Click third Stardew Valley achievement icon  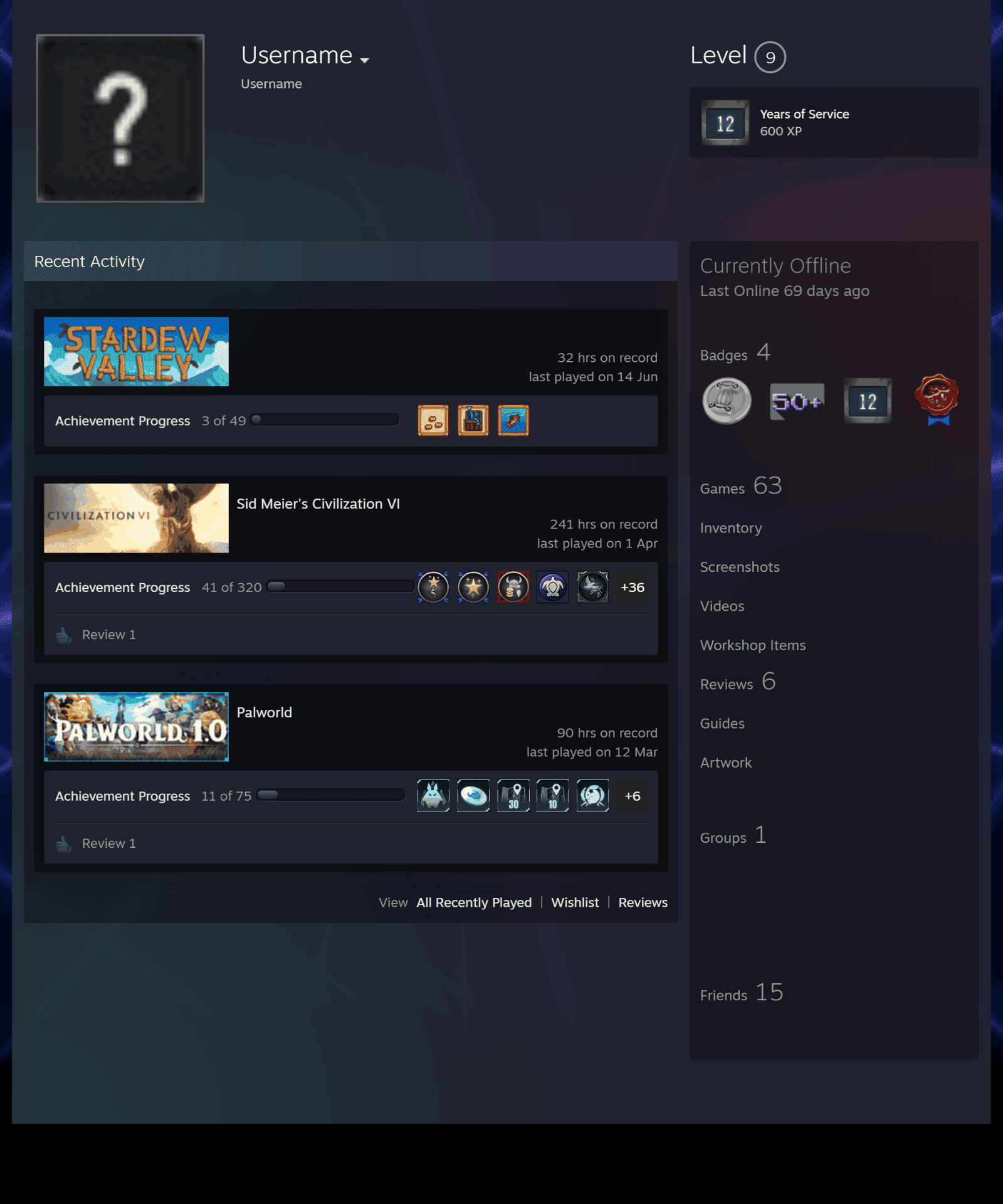(x=513, y=420)
